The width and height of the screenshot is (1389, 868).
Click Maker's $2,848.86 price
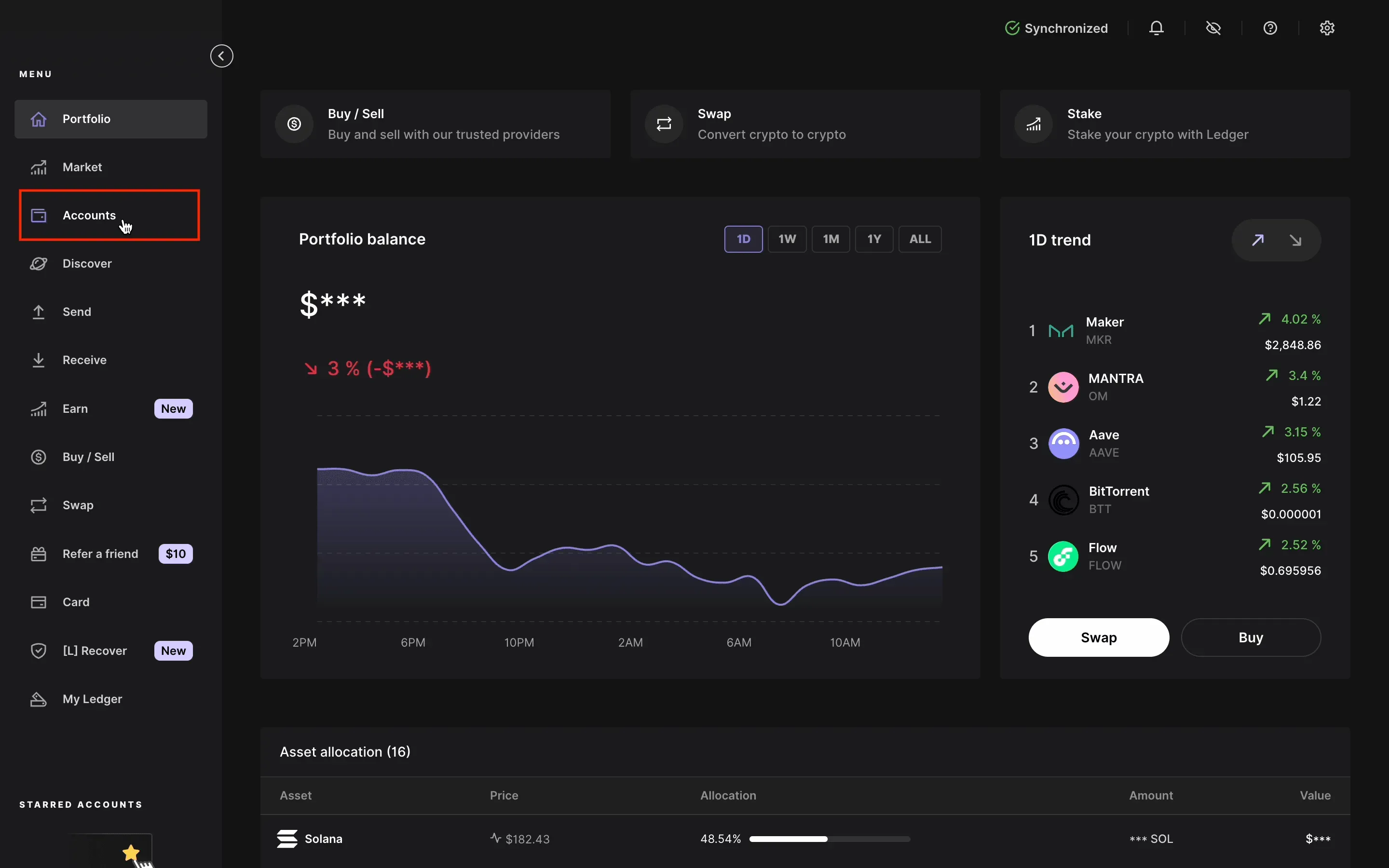(1293, 345)
